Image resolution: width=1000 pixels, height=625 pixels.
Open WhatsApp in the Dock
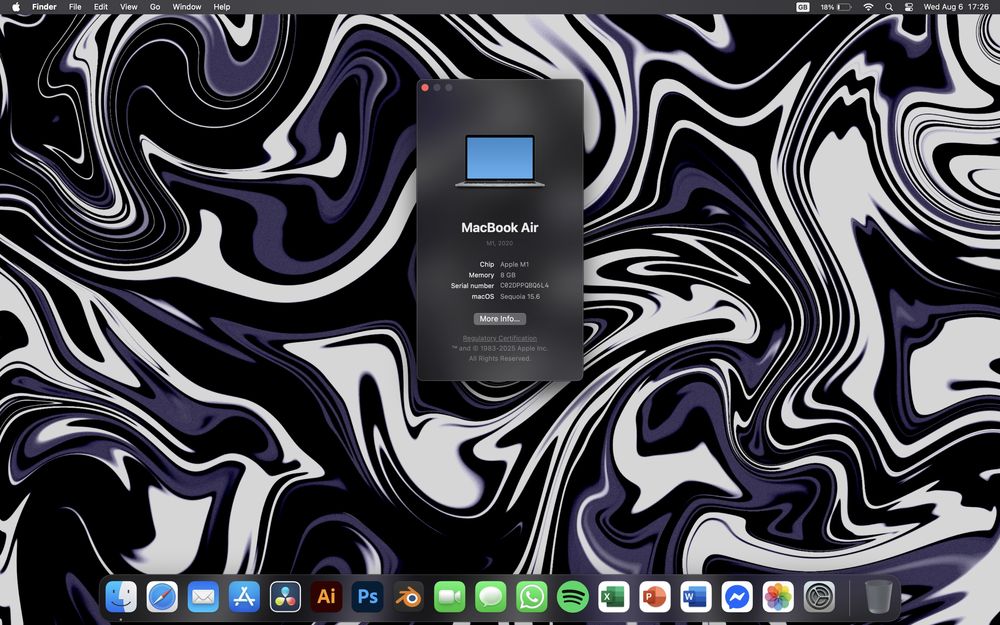pyautogui.click(x=532, y=597)
